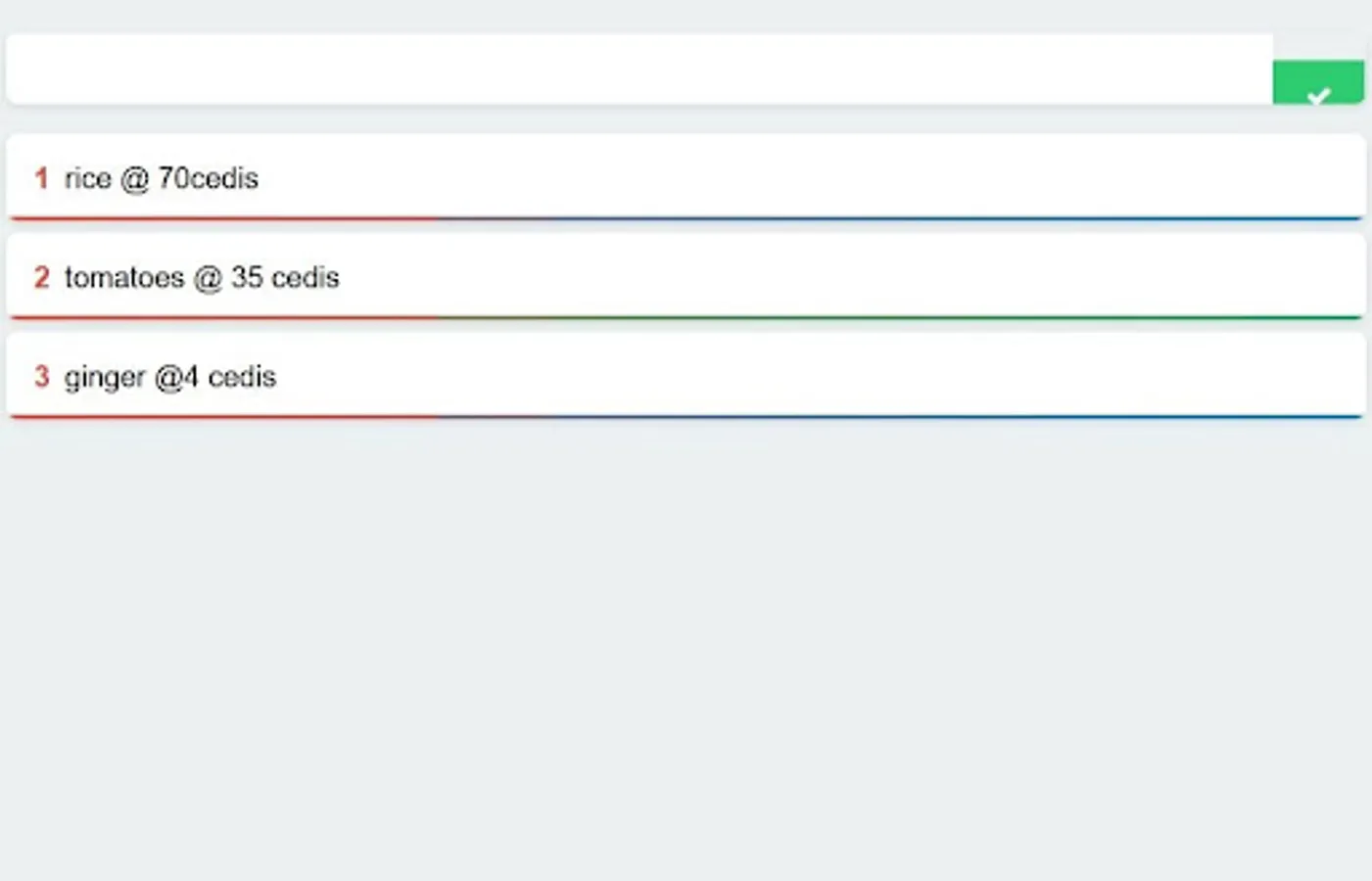Viewport: 1372px width, 881px height.
Task: Click the red number 1 badge
Action: 41,178
